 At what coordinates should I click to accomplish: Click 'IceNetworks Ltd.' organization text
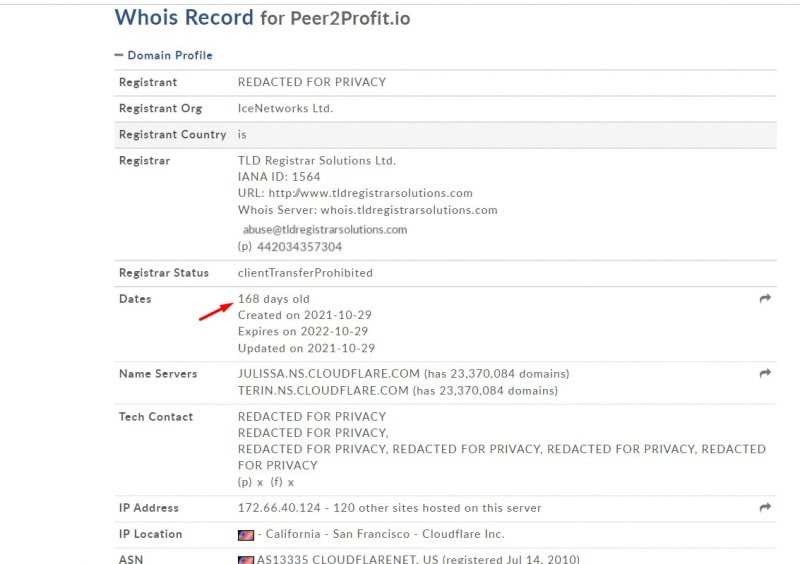point(285,109)
